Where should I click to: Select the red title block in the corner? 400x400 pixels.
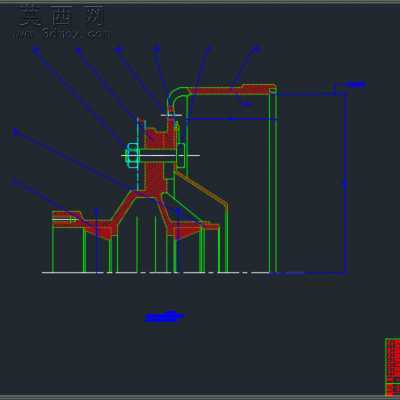tap(392, 367)
